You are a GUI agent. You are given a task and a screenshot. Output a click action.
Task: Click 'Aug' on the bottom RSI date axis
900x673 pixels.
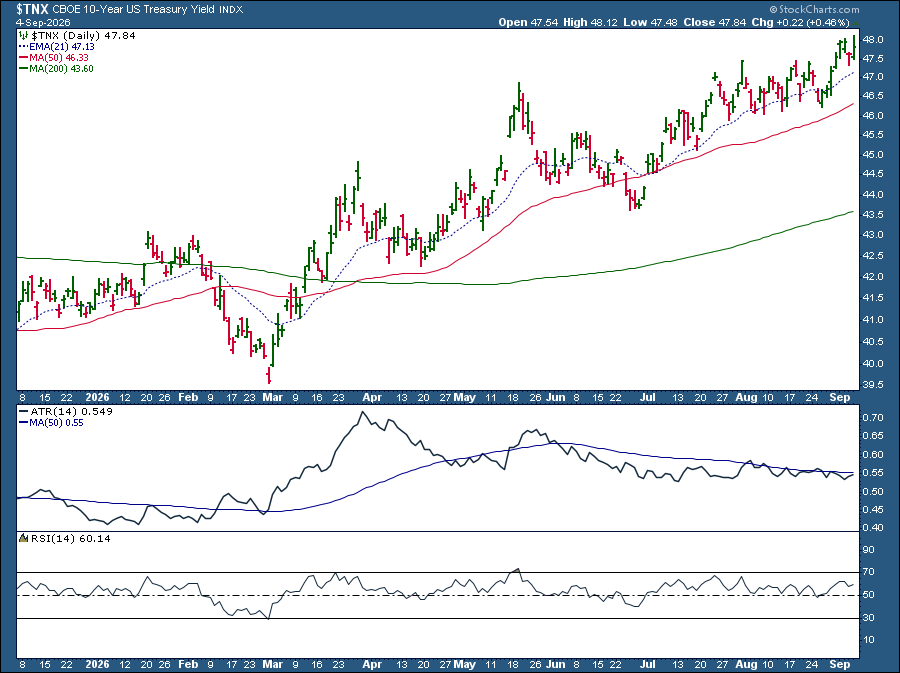pos(746,664)
